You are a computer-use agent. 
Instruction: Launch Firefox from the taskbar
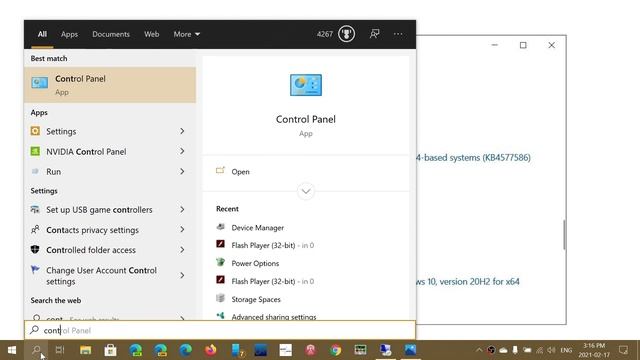tap(211, 350)
